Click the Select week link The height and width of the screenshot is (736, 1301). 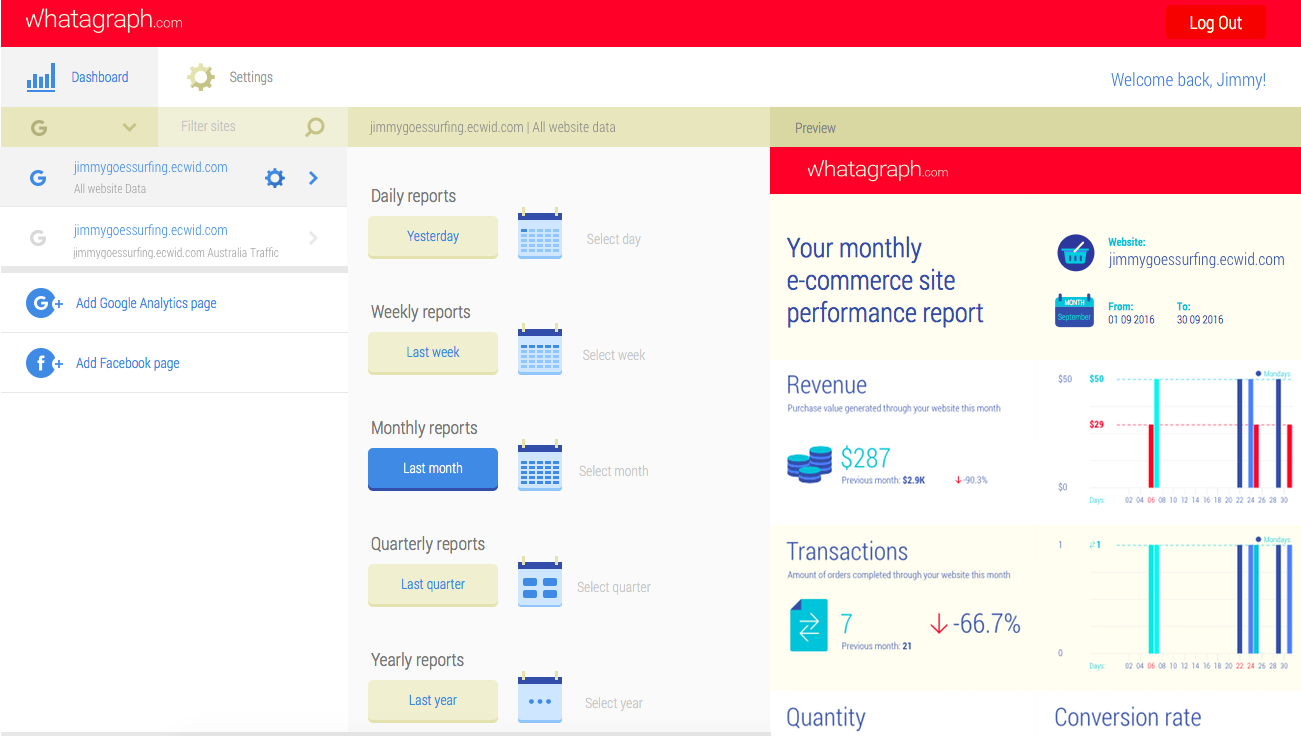coord(614,355)
